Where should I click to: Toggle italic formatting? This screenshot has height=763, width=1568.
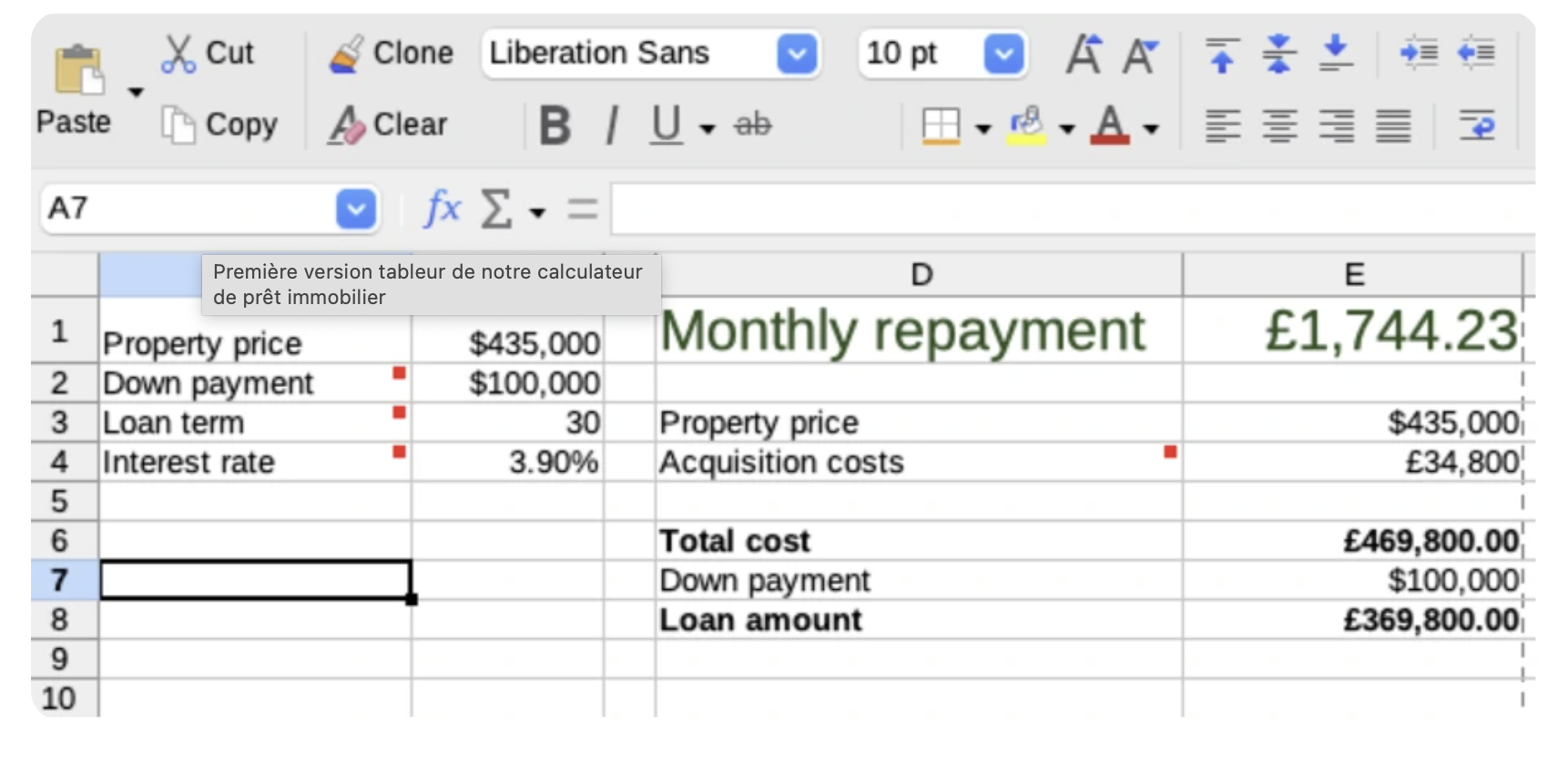click(613, 125)
